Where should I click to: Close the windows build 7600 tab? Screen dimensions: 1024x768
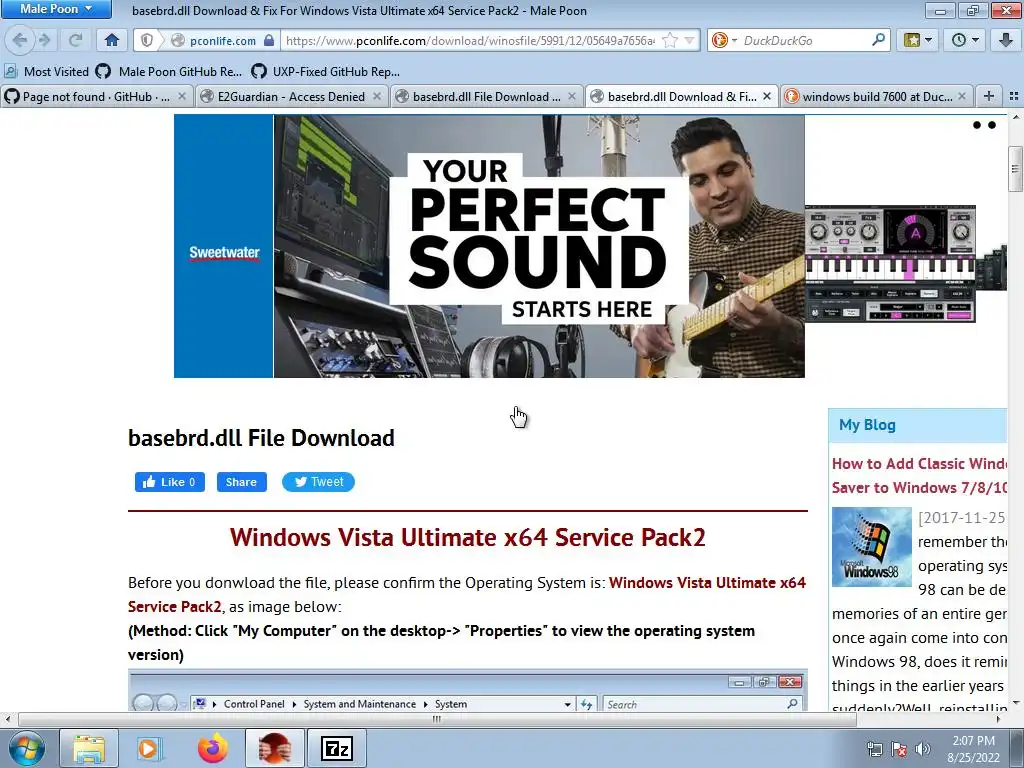pos(962,96)
